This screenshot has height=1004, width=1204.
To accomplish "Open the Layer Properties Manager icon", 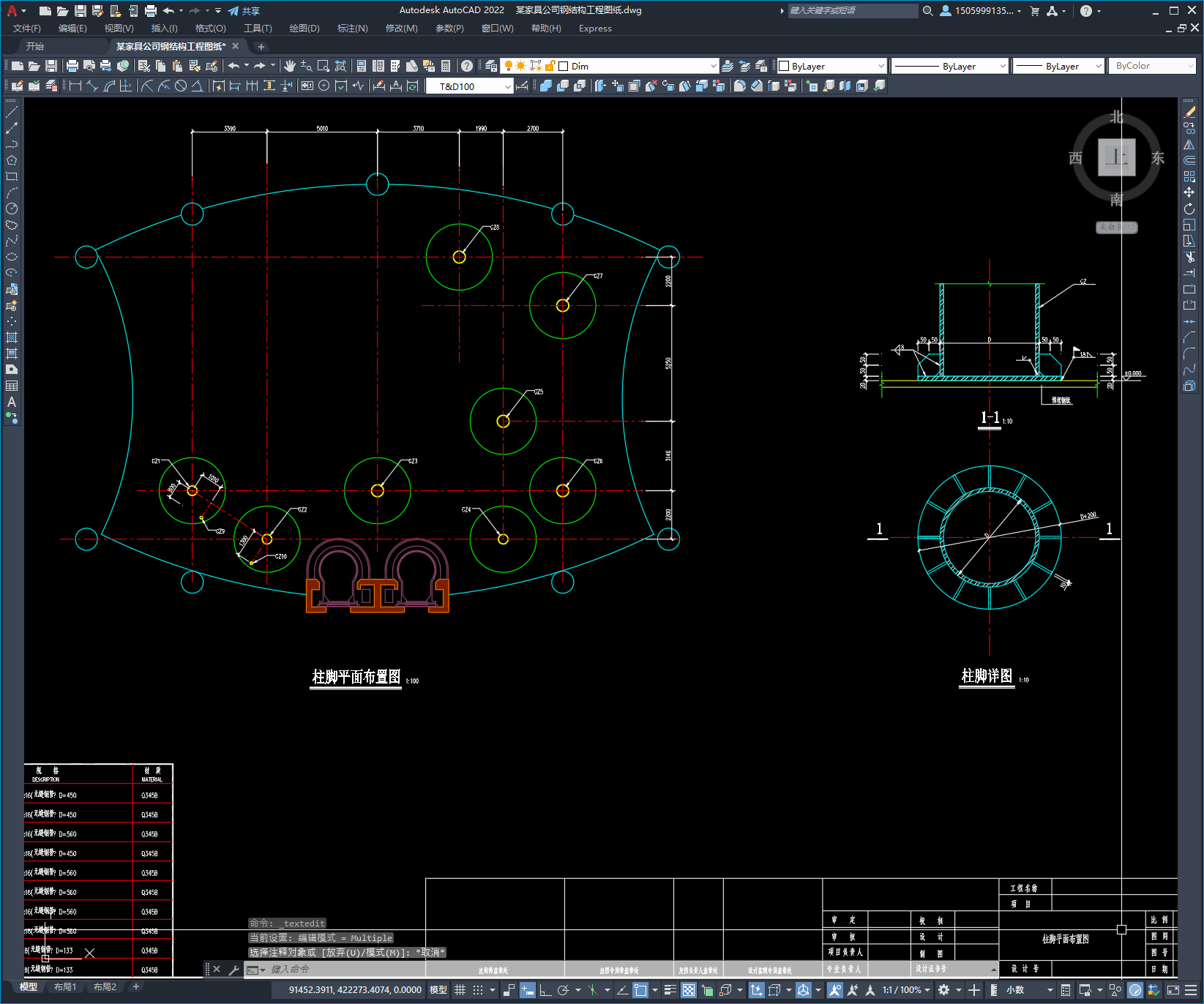I will [491, 66].
